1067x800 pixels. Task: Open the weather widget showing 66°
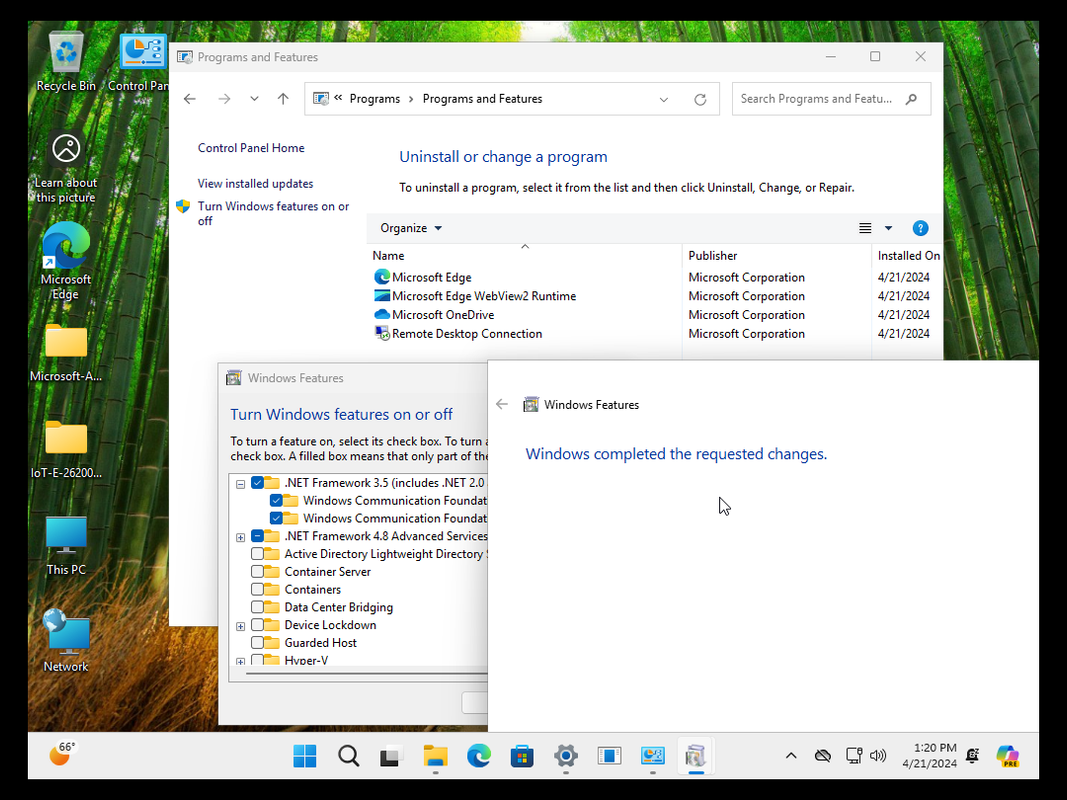[62, 754]
